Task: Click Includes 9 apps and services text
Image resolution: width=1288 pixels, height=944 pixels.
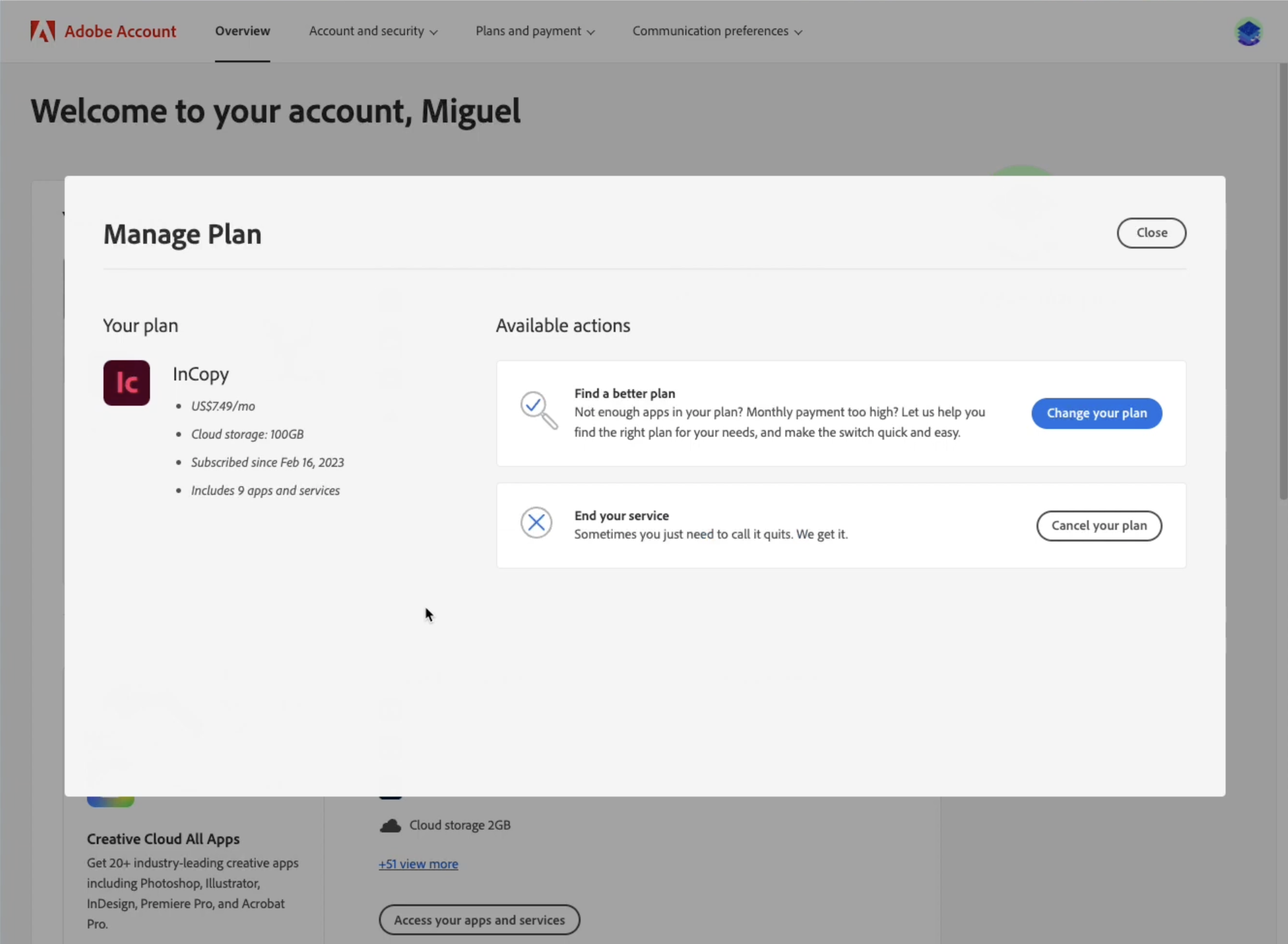Action: (x=266, y=491)
